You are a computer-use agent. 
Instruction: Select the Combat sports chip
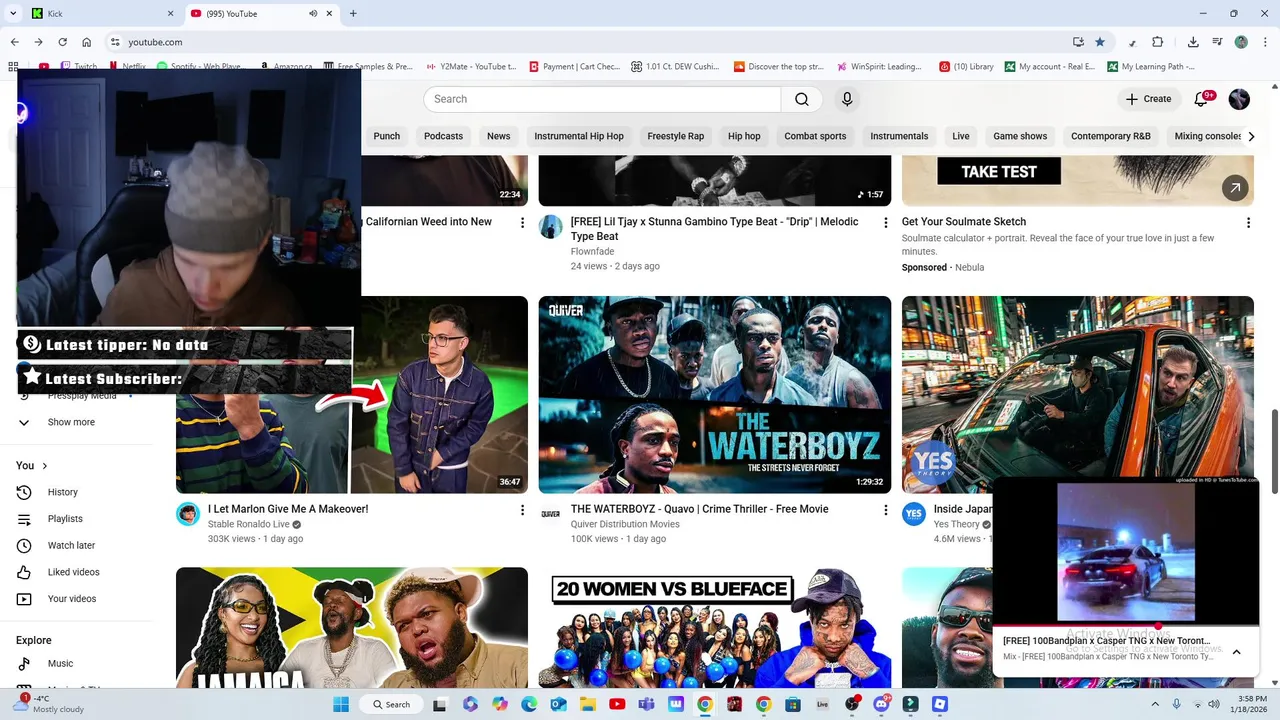(x=815, y=136)
